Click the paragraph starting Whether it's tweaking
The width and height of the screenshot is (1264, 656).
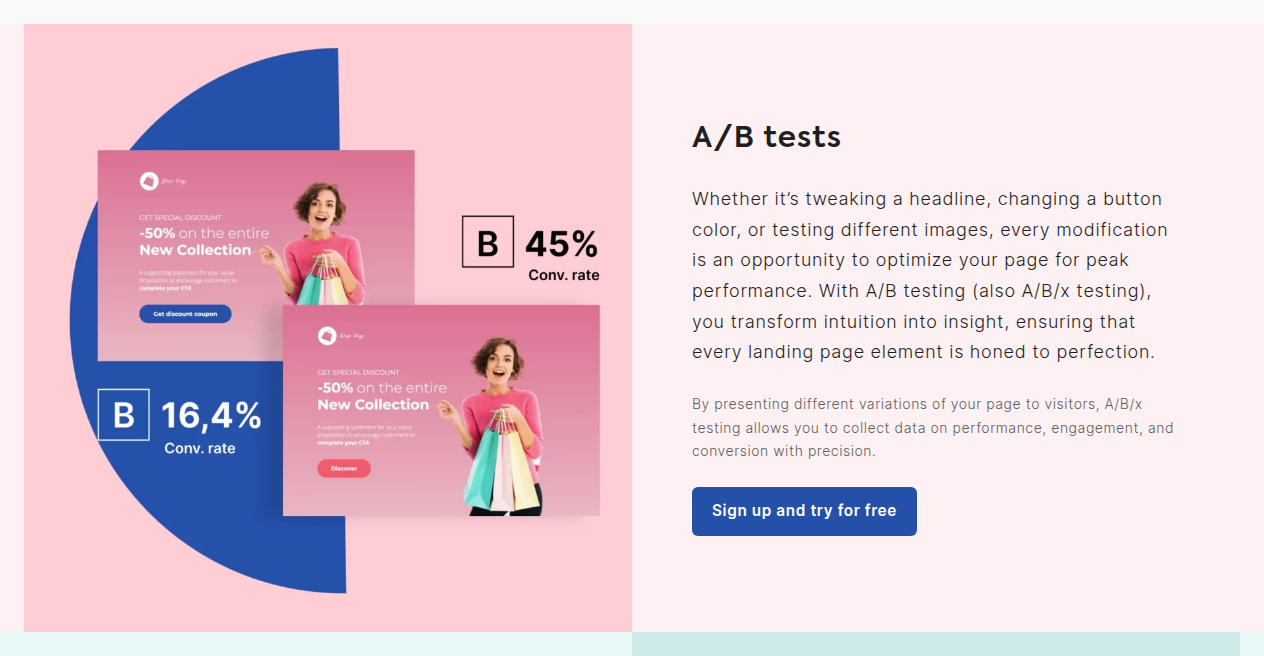click(930, 276)
